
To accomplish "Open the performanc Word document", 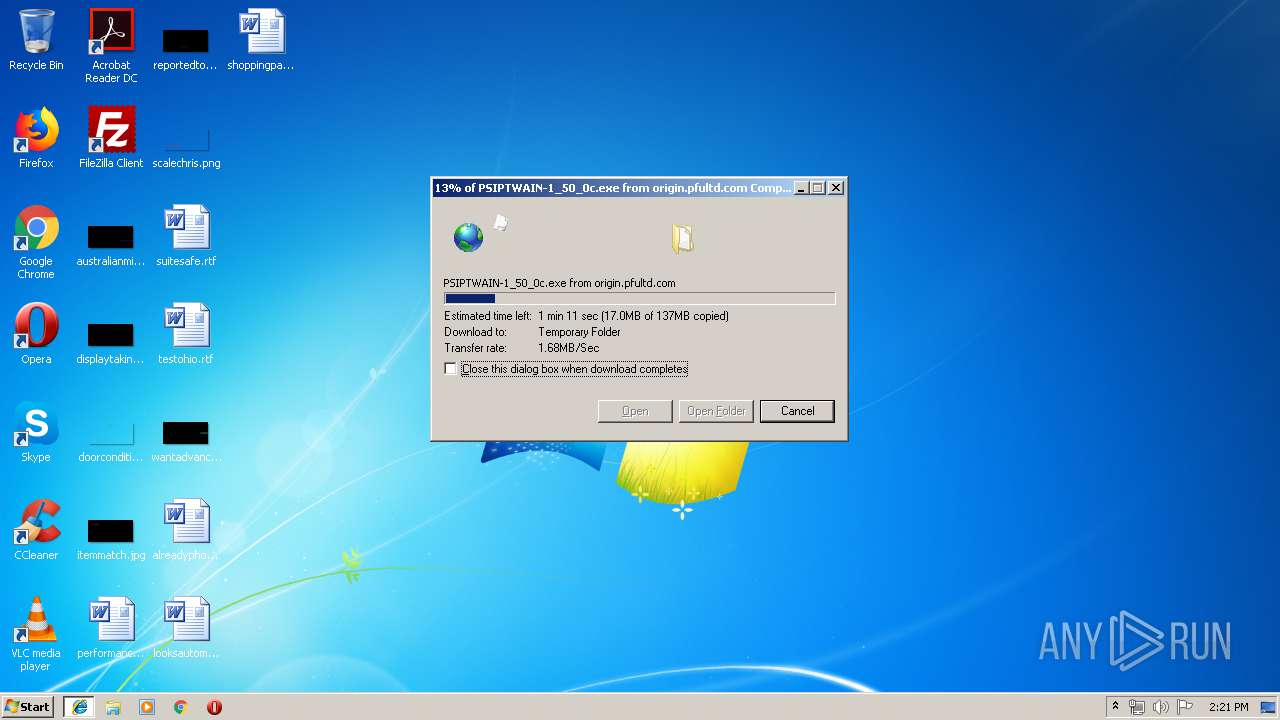I will coord(111,628).
